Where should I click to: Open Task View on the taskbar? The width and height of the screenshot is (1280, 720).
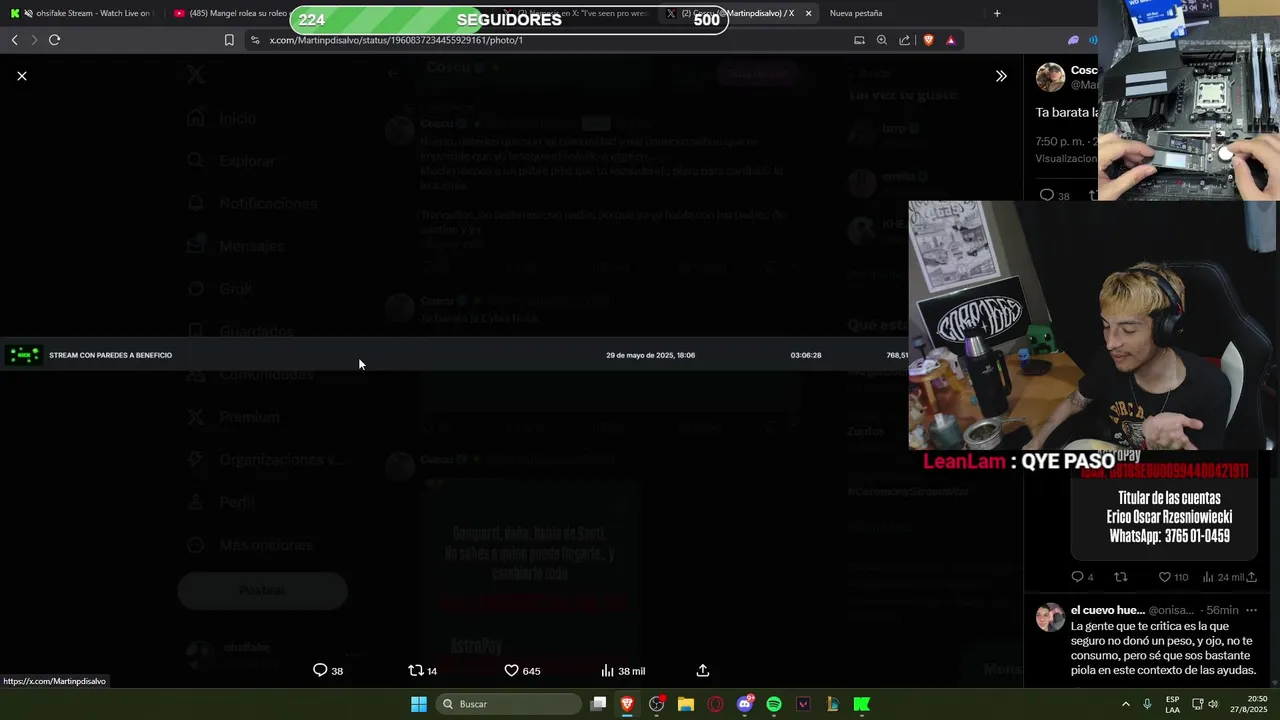click(x=598, y=704)
